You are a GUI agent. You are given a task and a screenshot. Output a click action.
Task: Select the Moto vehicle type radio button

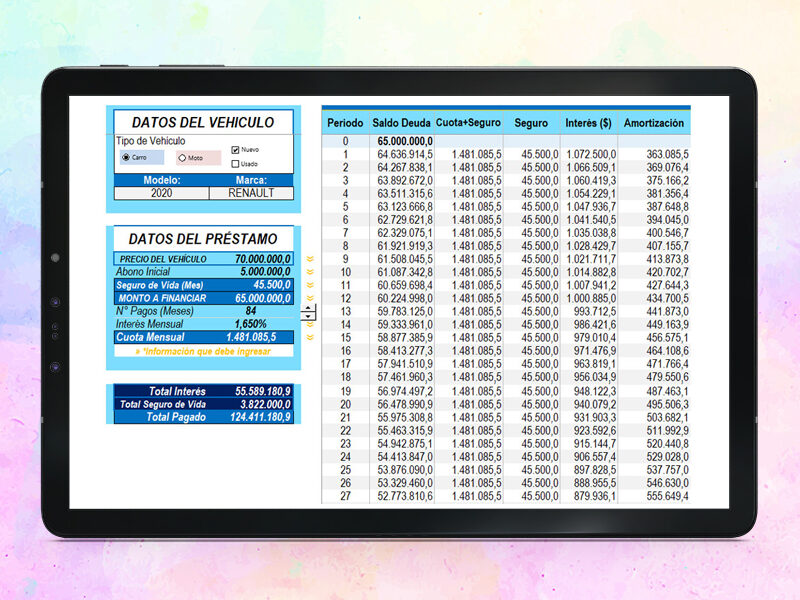[x=182, y=158]
